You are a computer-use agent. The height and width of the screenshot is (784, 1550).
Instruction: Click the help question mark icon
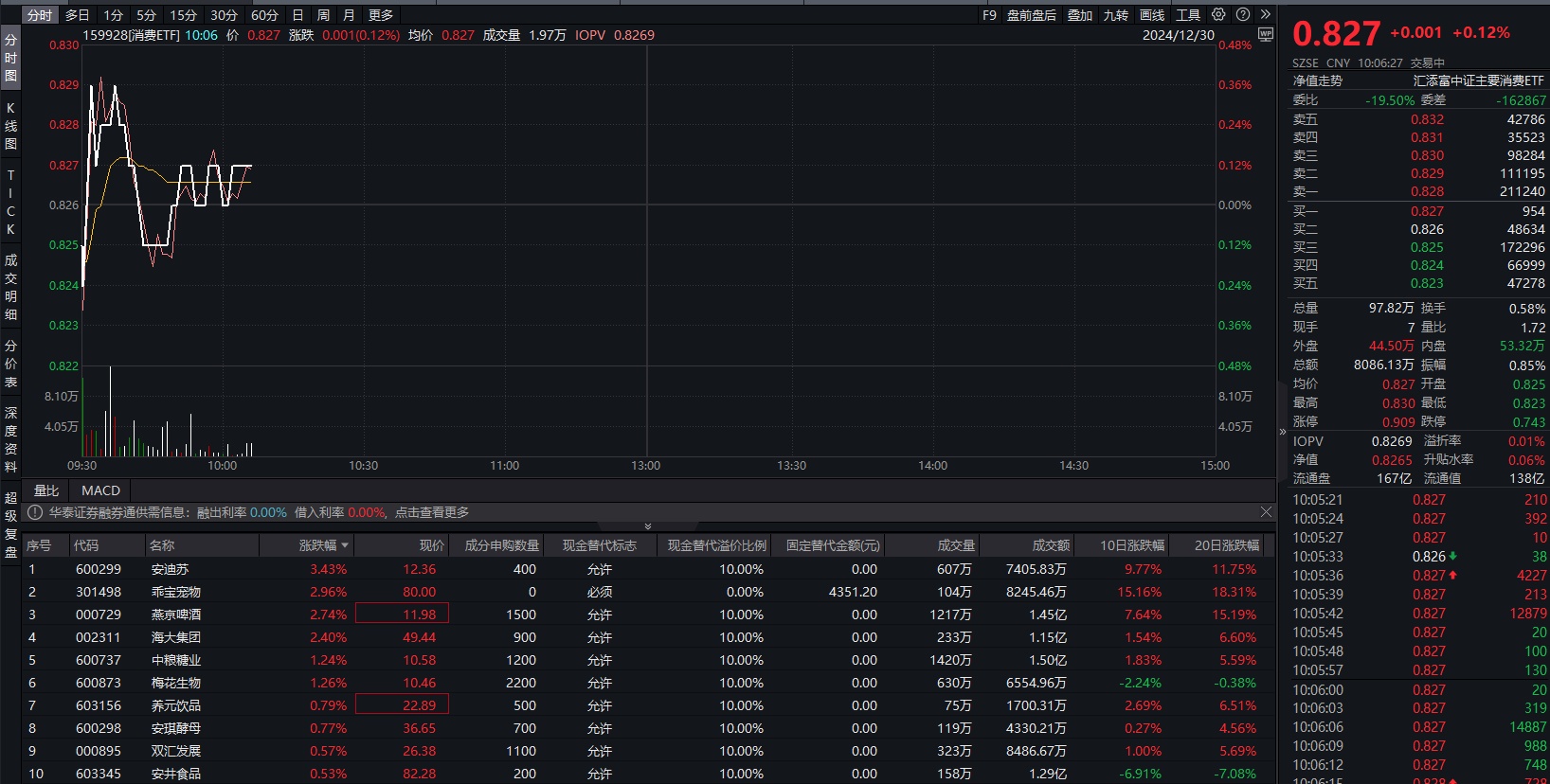click(x=1242, y=14)
